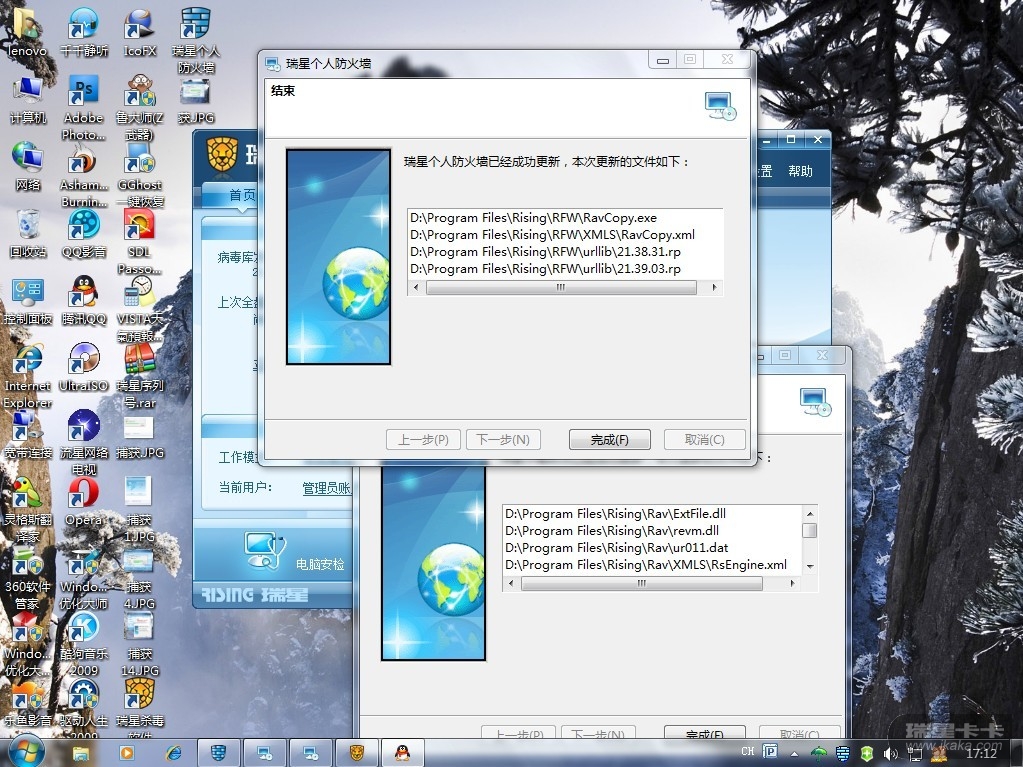Click 管理员账 link in Rising window
This screenshot has height=767, width=1023.
coord(326,488)
